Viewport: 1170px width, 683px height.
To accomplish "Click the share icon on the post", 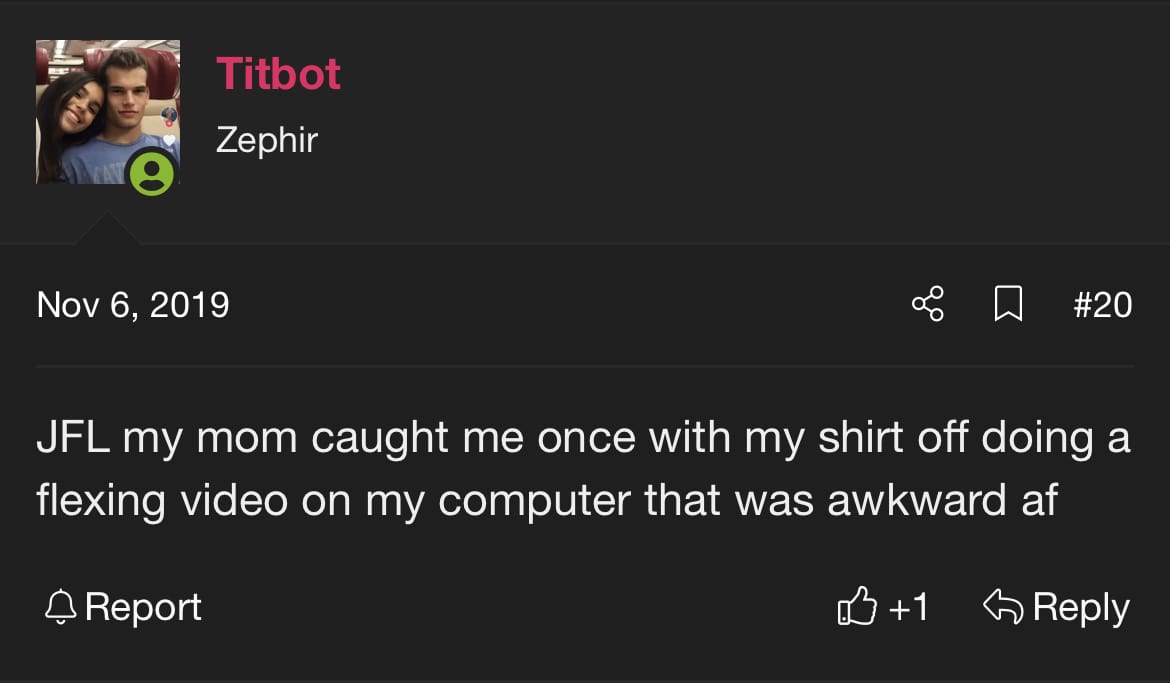I will [x=927, y=304].
